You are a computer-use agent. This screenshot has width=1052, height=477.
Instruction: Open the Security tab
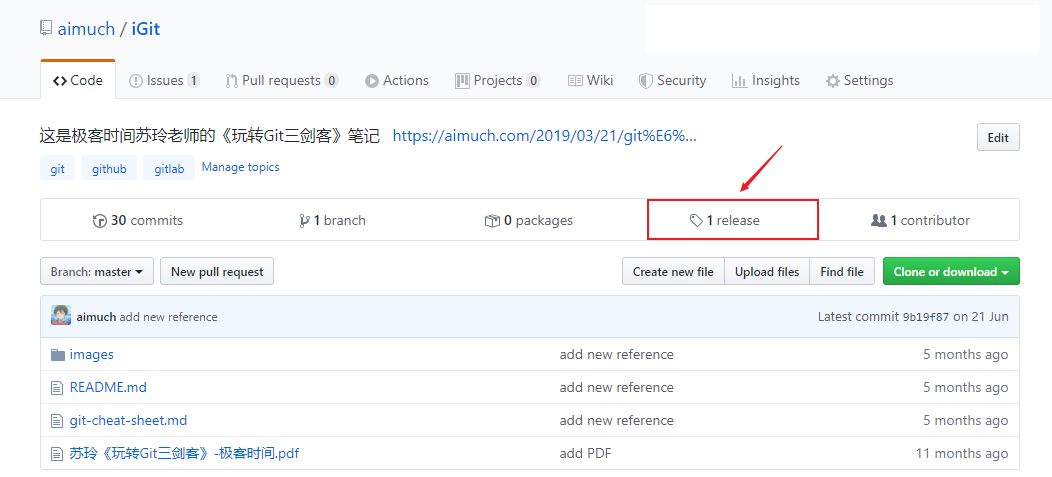672,81
